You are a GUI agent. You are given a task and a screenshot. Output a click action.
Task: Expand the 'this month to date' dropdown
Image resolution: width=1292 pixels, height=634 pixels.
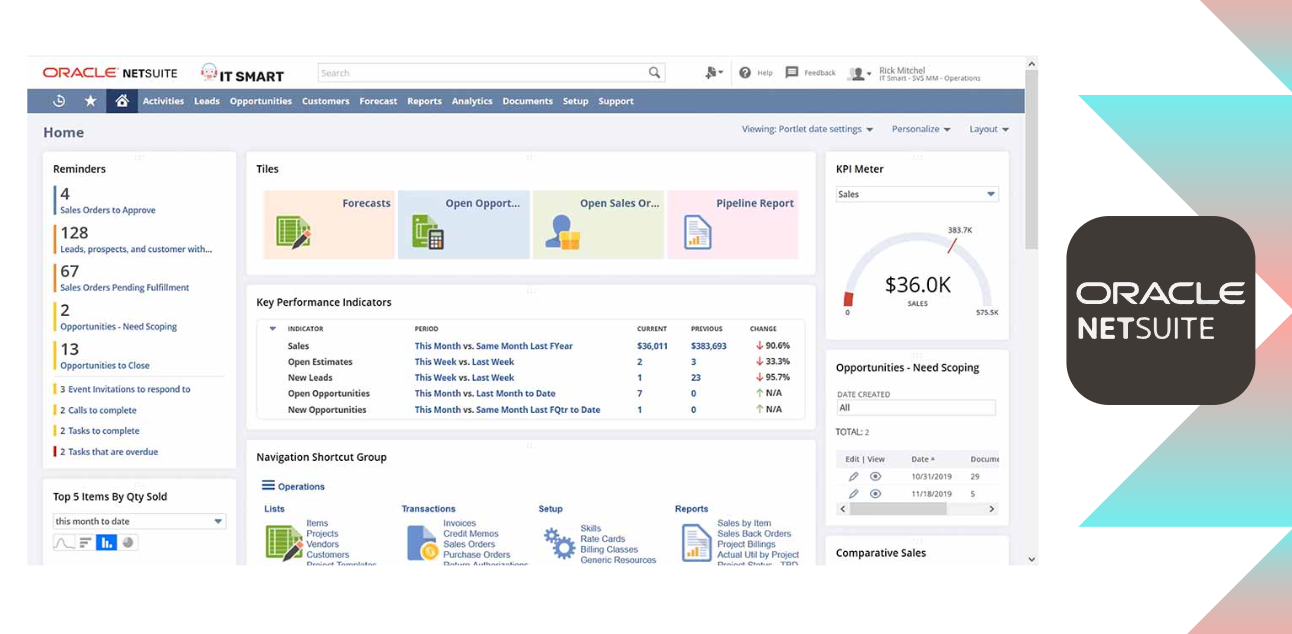coord(139,521)
